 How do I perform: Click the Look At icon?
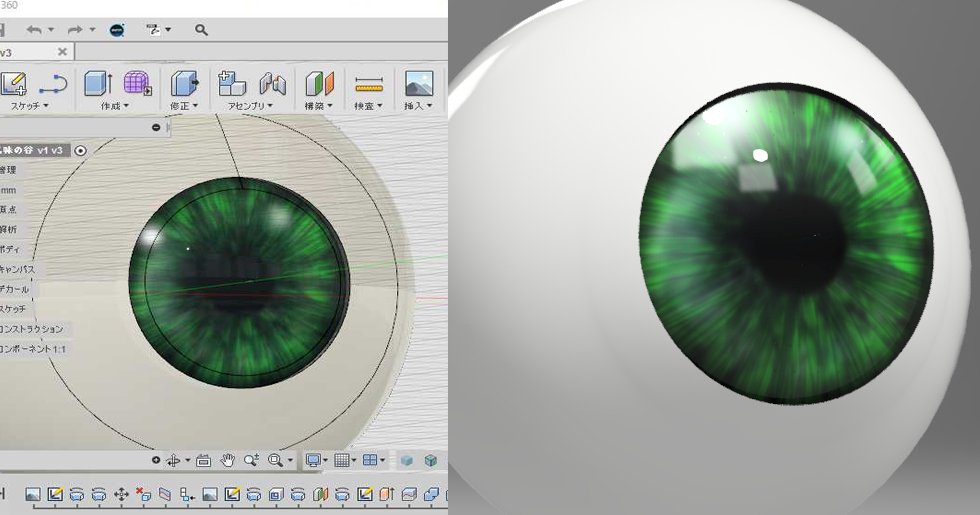203,461
